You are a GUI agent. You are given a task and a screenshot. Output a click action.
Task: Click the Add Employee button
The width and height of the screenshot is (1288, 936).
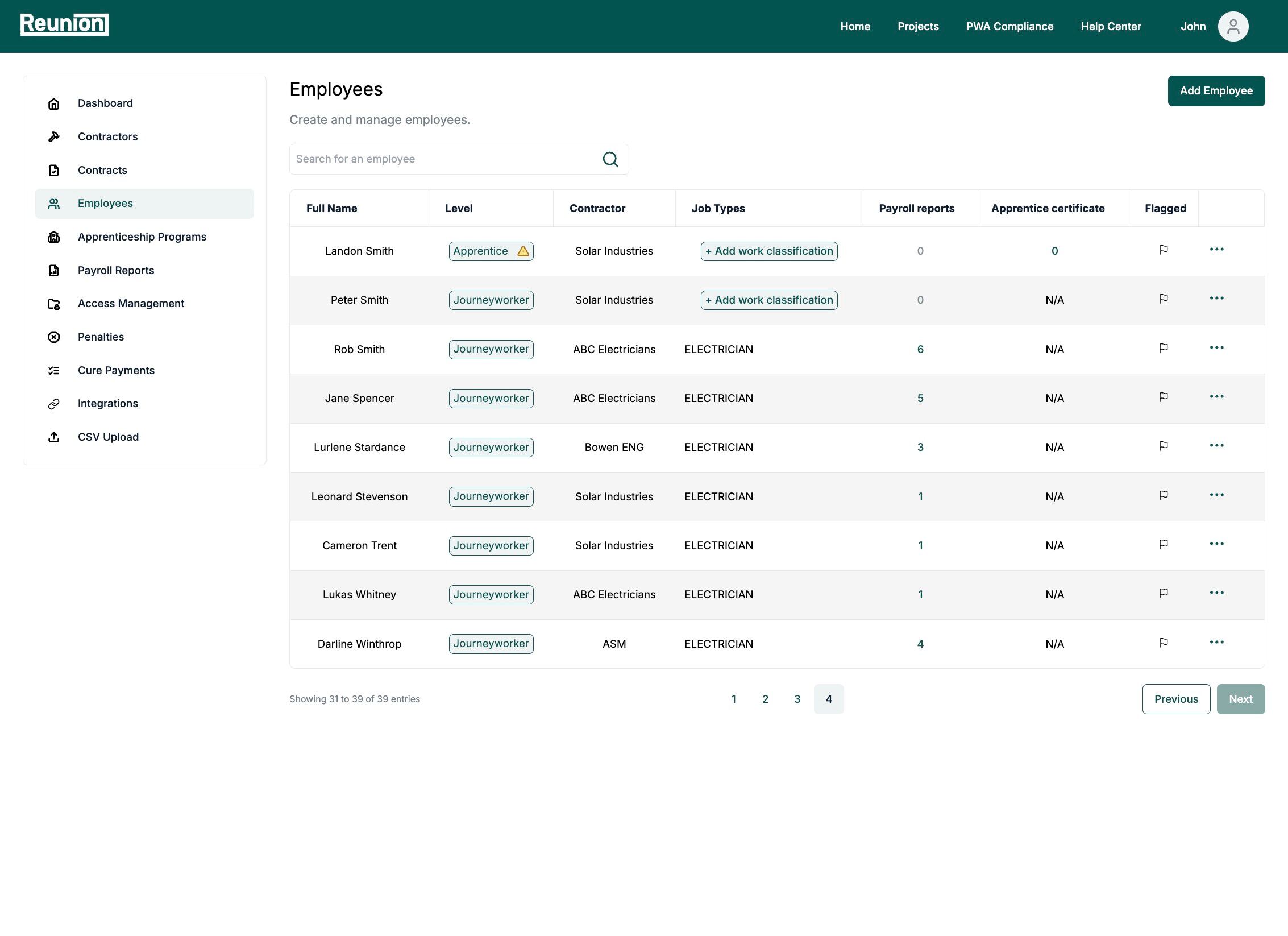[x=1216, y=91]
